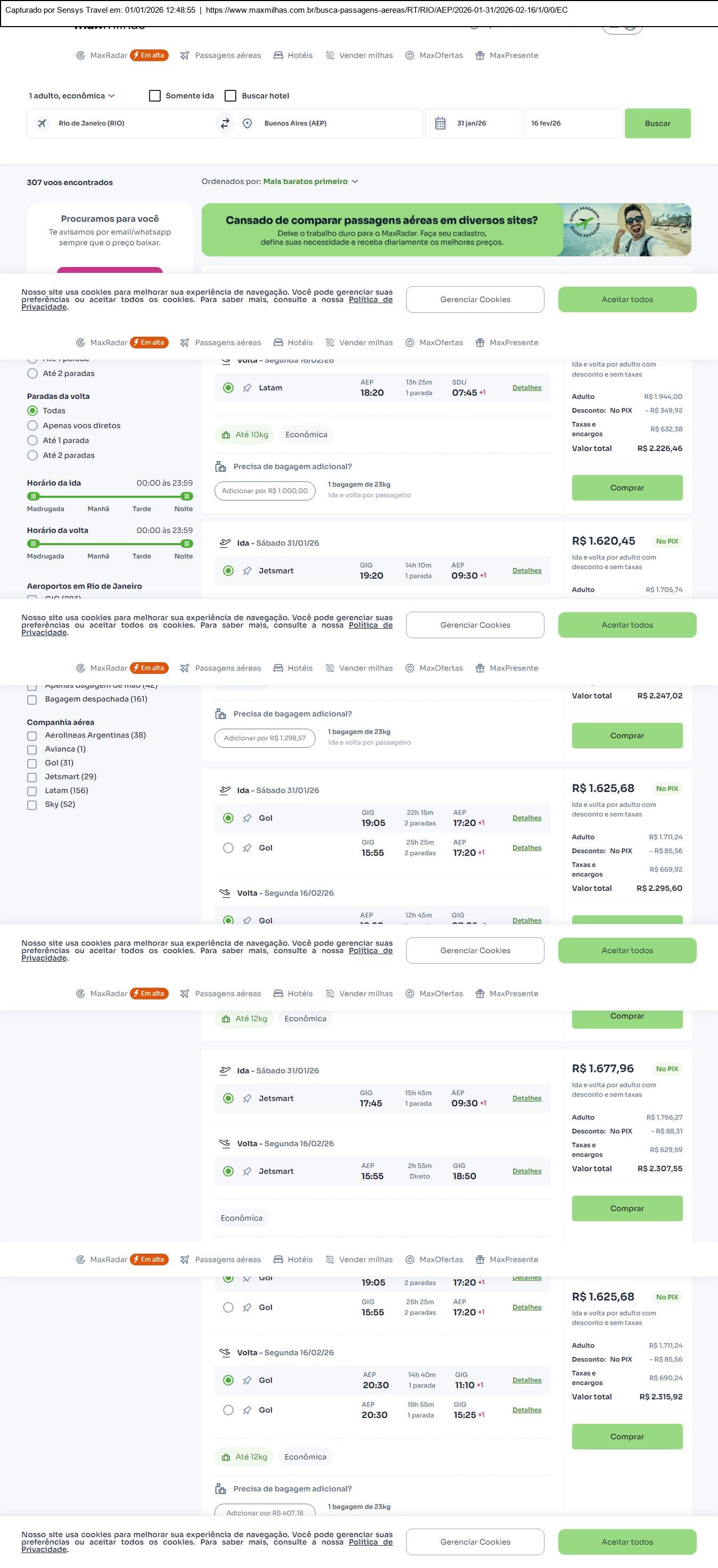This screenshot has width=718, height=1568.
Task: Click Adicionar por R$ 1.000,00 baggage button
Action: pyautogui.click(x=265, y=491)
